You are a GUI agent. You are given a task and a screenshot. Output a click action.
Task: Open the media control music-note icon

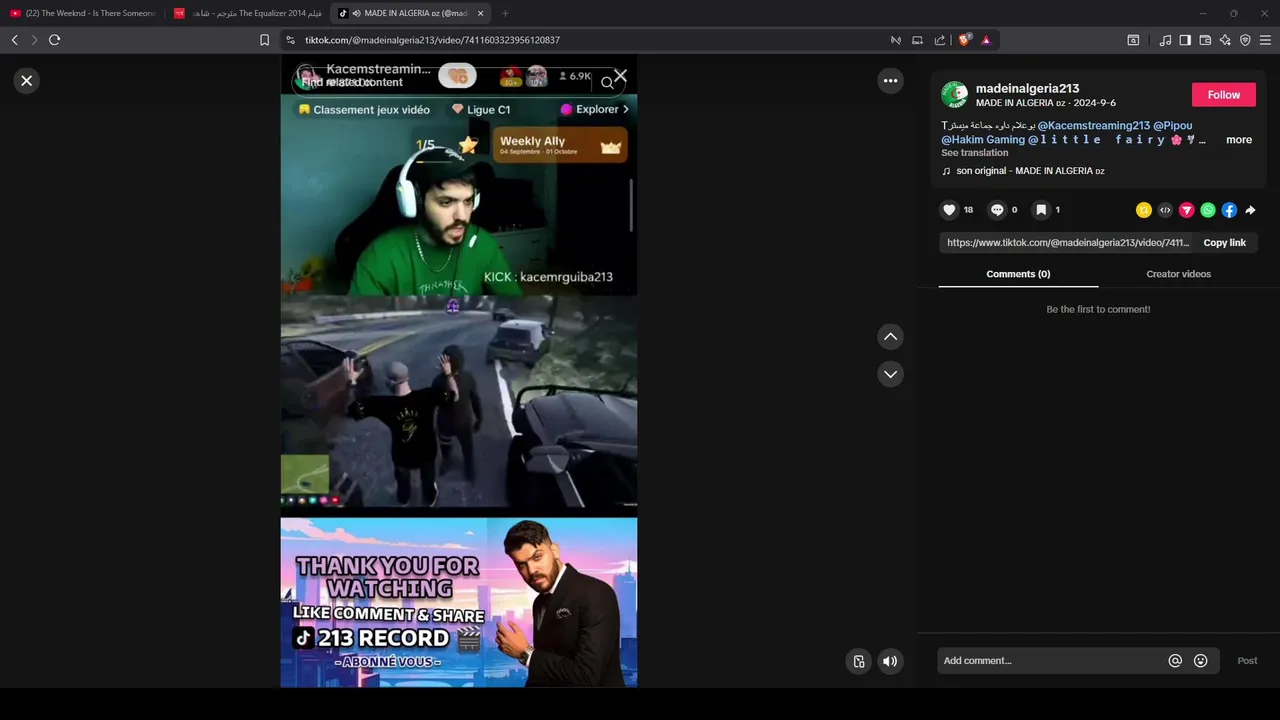point(1165,40)
